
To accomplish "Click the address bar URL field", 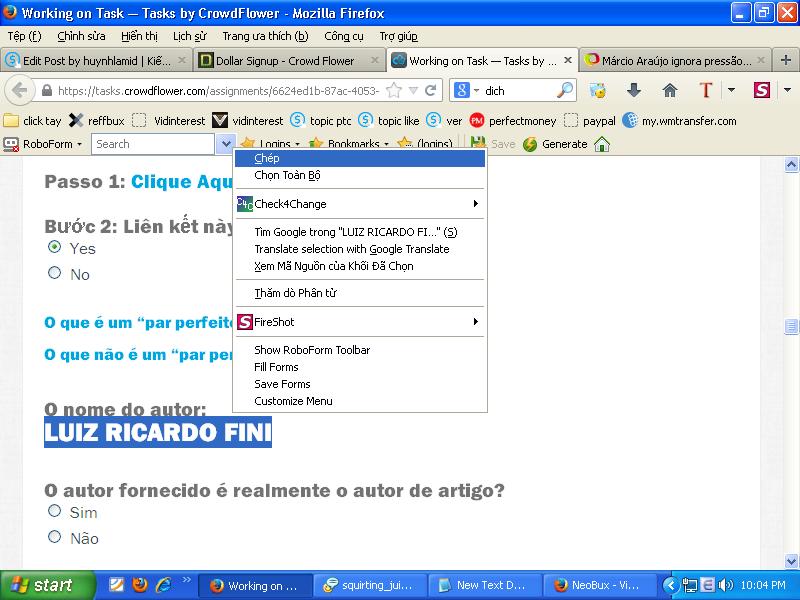I will pyautogui.click(x=218, y=91).
